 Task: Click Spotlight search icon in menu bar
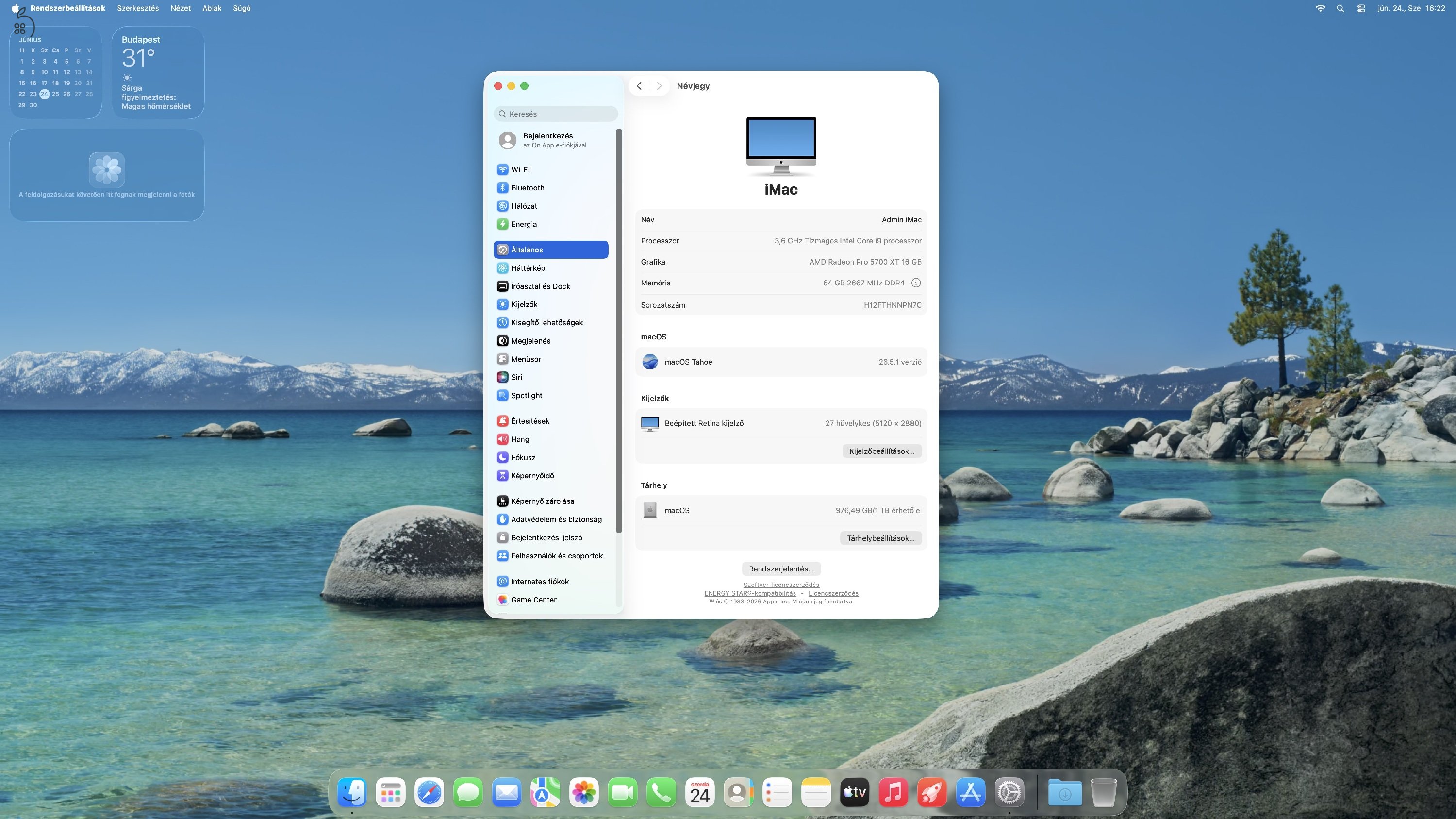(1340, 8)
